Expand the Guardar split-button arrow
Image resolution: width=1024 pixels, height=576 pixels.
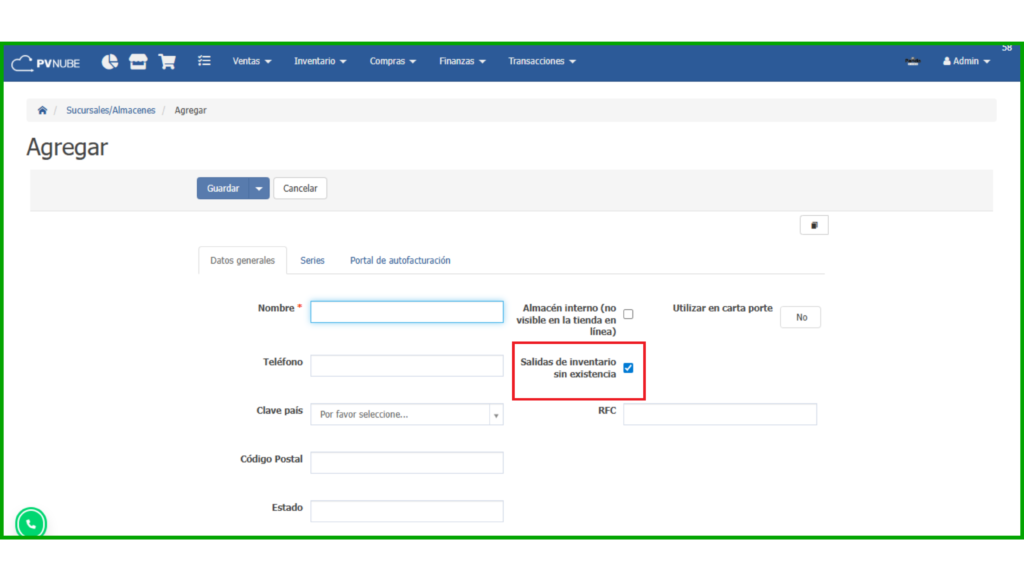pos(260,188)
